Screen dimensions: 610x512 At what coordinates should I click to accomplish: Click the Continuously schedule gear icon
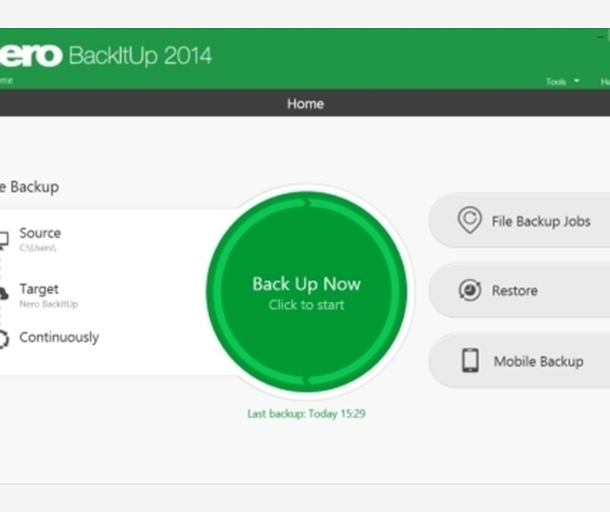3,339
